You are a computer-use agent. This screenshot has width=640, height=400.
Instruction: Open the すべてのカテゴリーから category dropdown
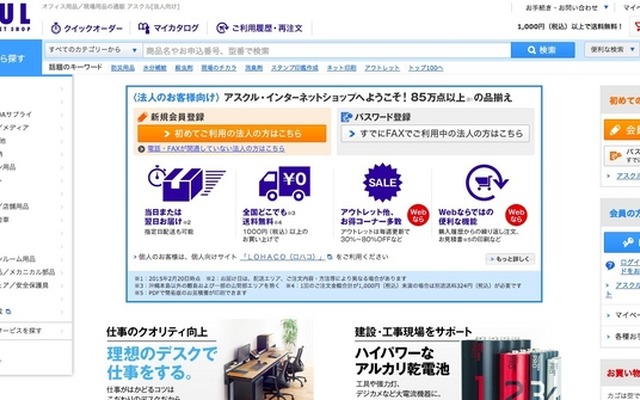click(x=93, y=50)
